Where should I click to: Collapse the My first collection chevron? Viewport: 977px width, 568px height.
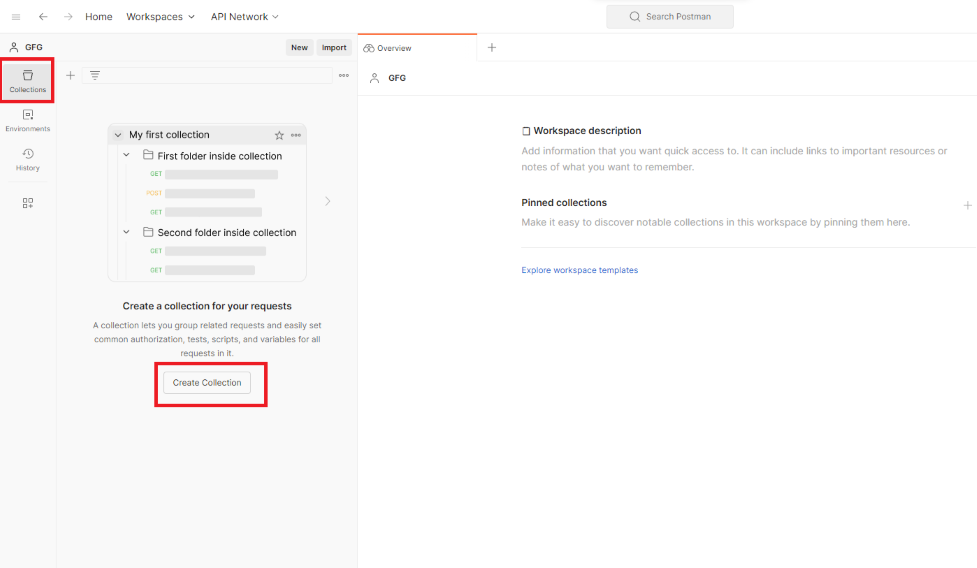point(118,135)
